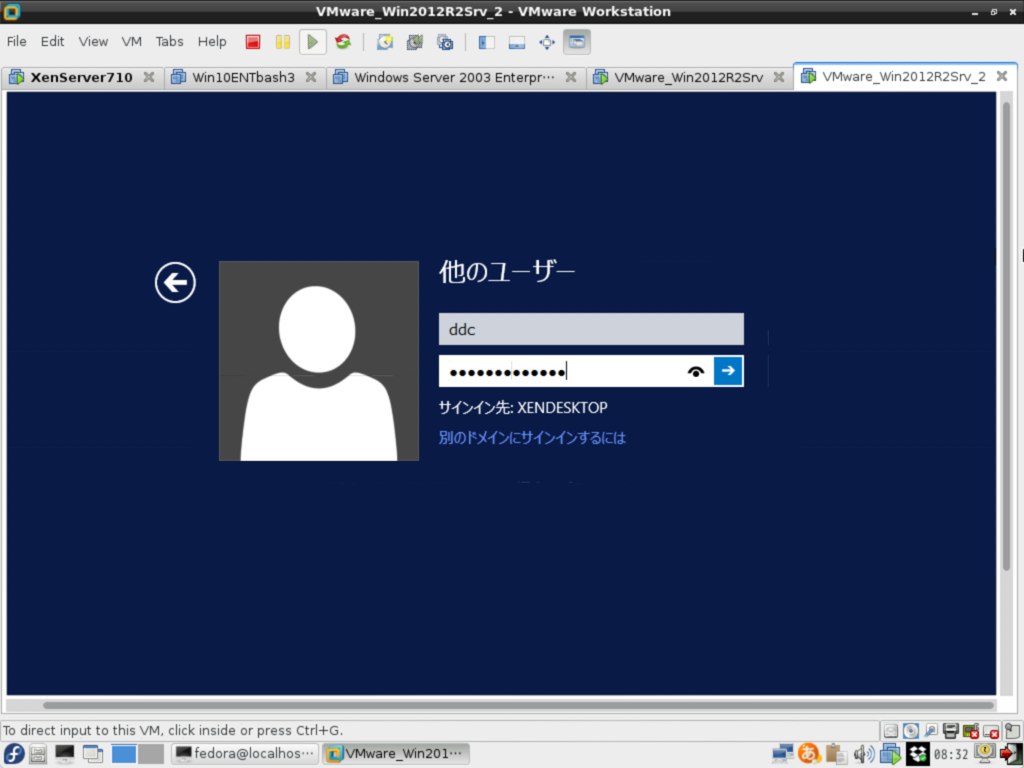Click the VMware_Win201 taskbar button
This screenshot has height=768, width=1024.
pos(396,754)
